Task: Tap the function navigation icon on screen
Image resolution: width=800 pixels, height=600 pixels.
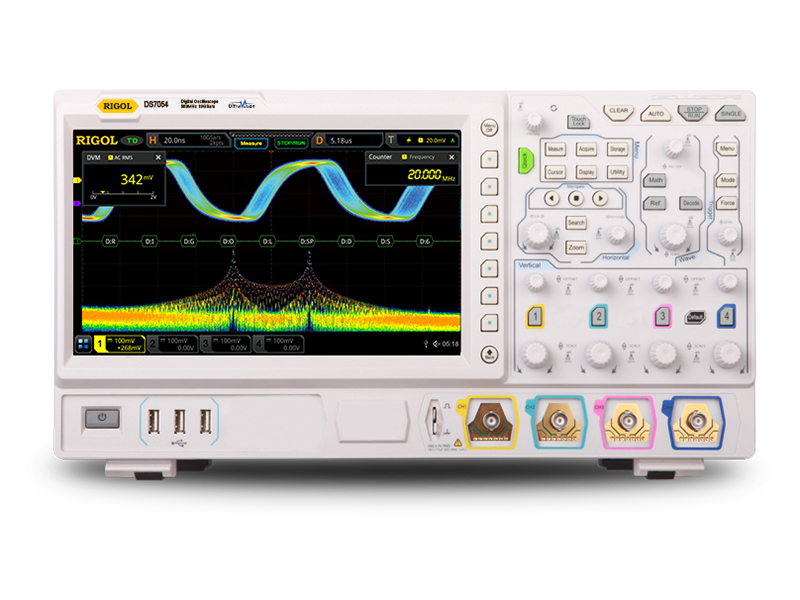Action: click(83, 344)
